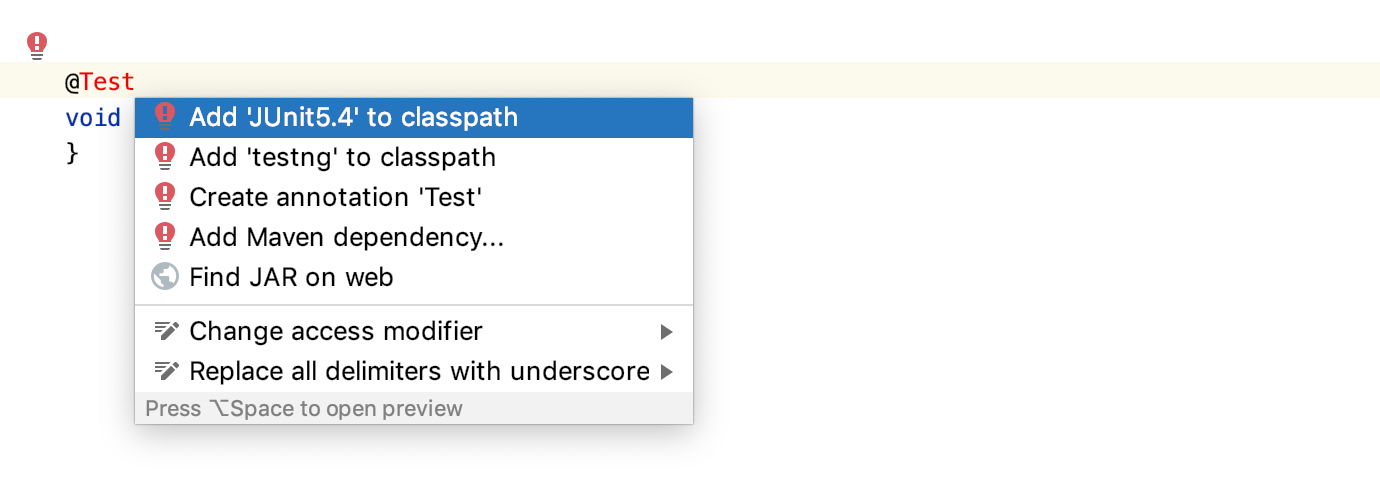Viewport: 1380px width, 496px height.
Task: Click the red error bulb in the gutter
Action: pos(37,45)
